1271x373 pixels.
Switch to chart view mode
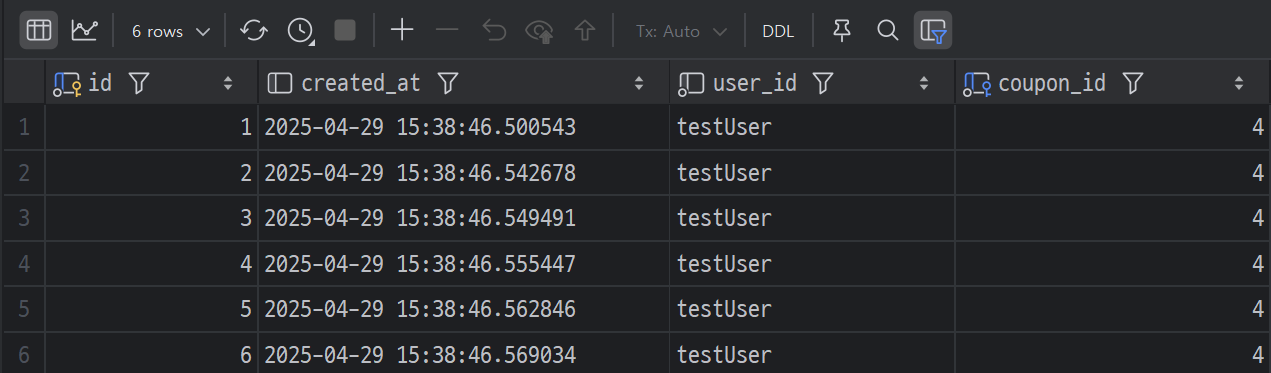pos(84,31)
